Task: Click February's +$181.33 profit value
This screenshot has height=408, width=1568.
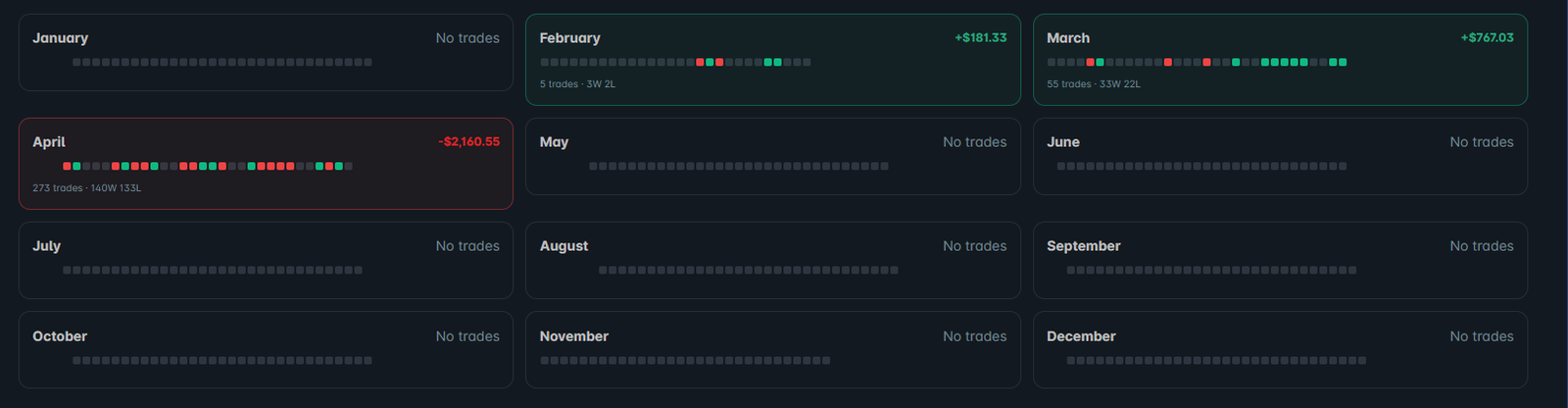Action: tap(981, 37)
